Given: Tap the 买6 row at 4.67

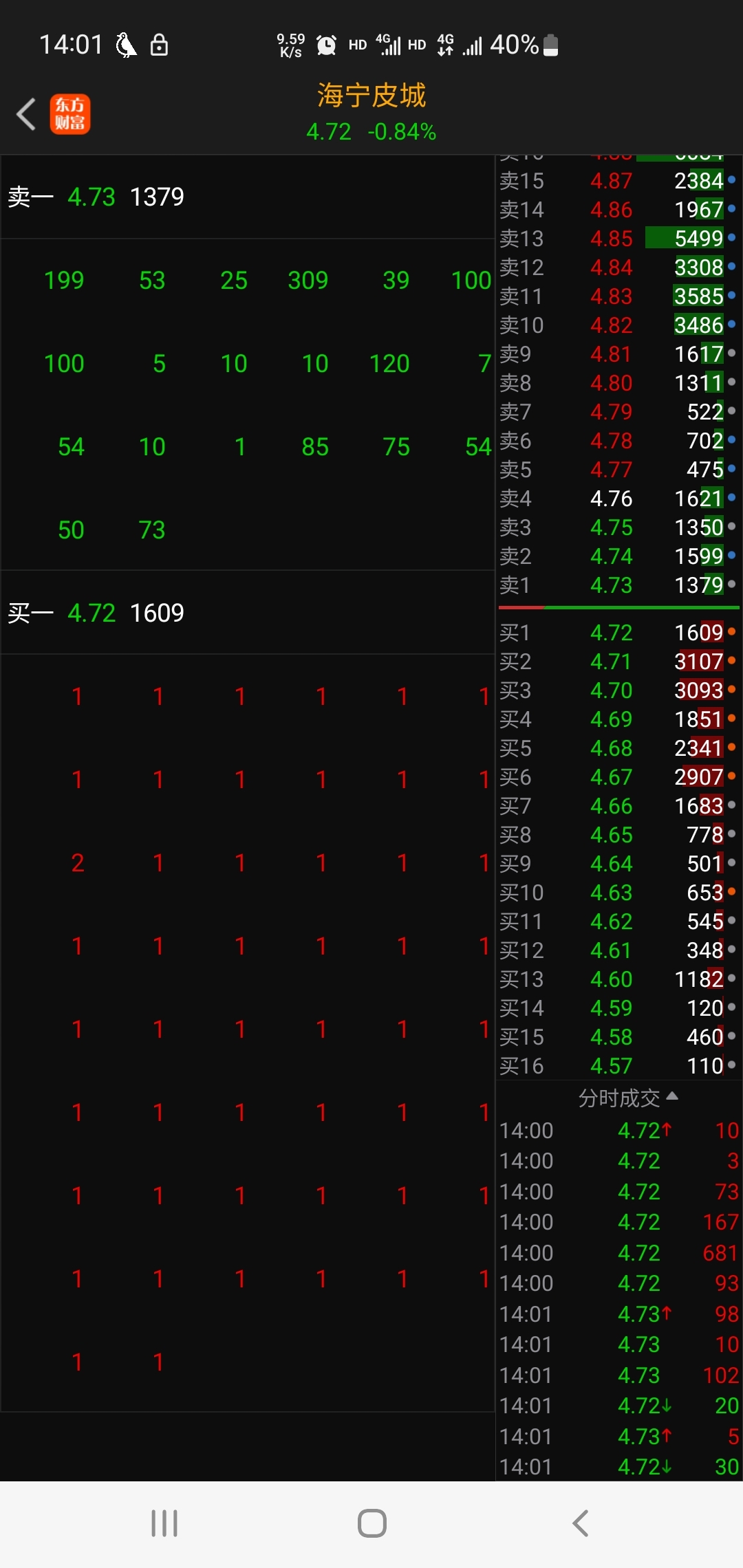Looking at the screenshot, I should pyautogui.click(x=618, y=777).
